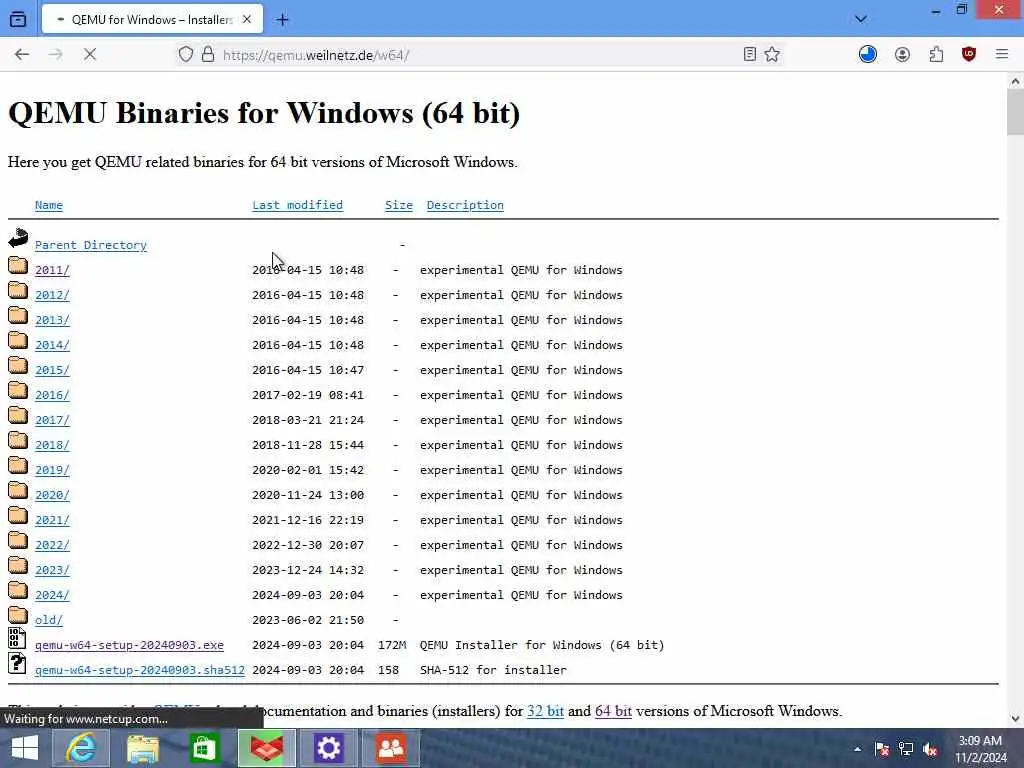Go to Parent Directory link
This screenshot has height=768, width=1024.
(x=91, y=245)
